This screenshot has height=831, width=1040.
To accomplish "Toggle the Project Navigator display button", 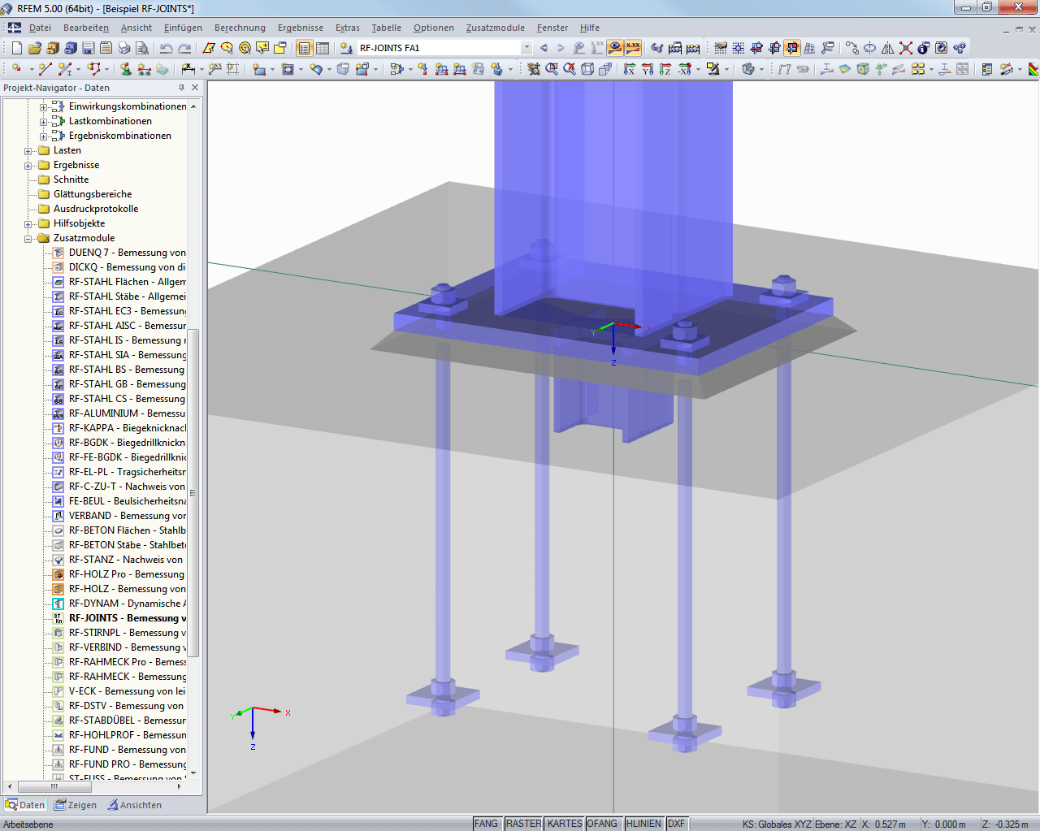I will 304,48.
